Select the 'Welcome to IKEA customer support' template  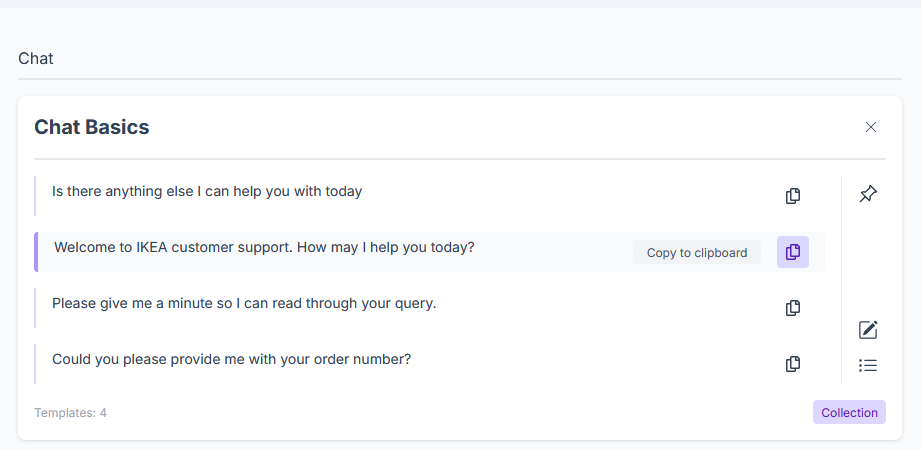click(264, 247)
